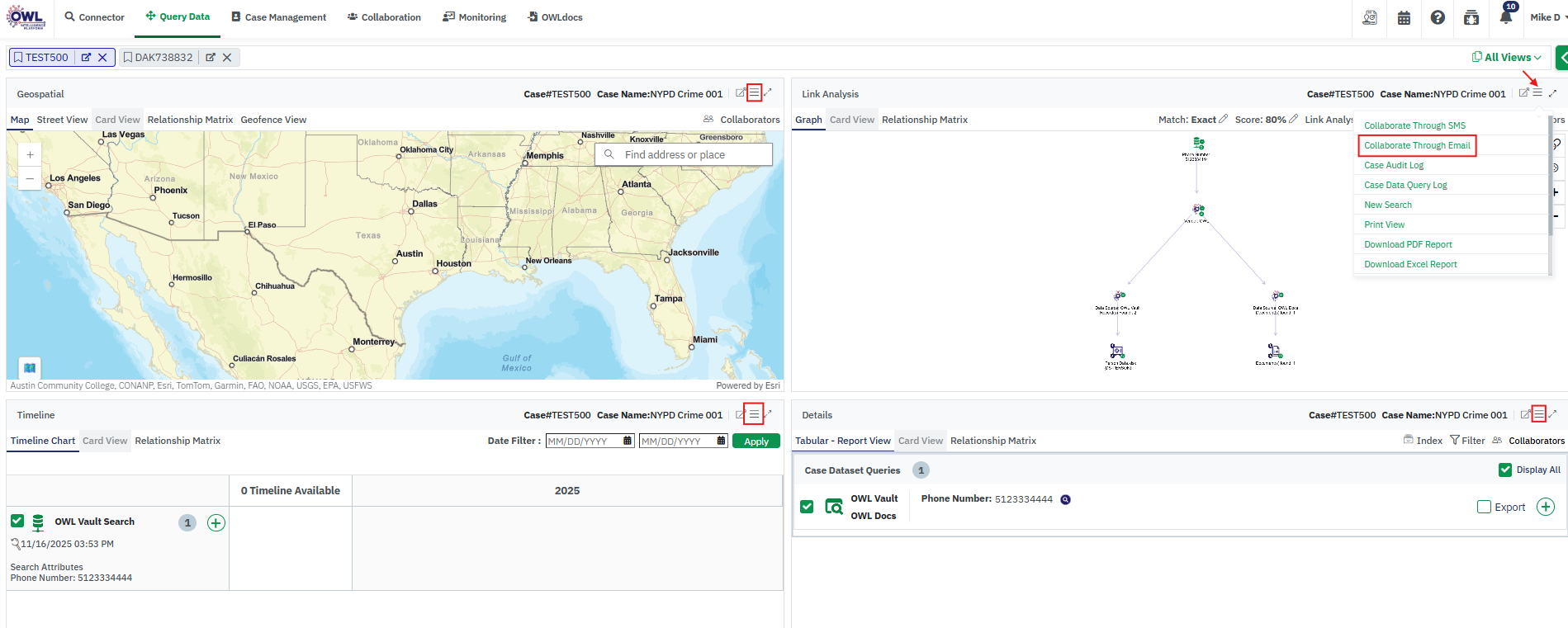Viewport: 1568px width, 628px height.
Task: Open the help question mark icon
Action: click(x=1438, y=17)
